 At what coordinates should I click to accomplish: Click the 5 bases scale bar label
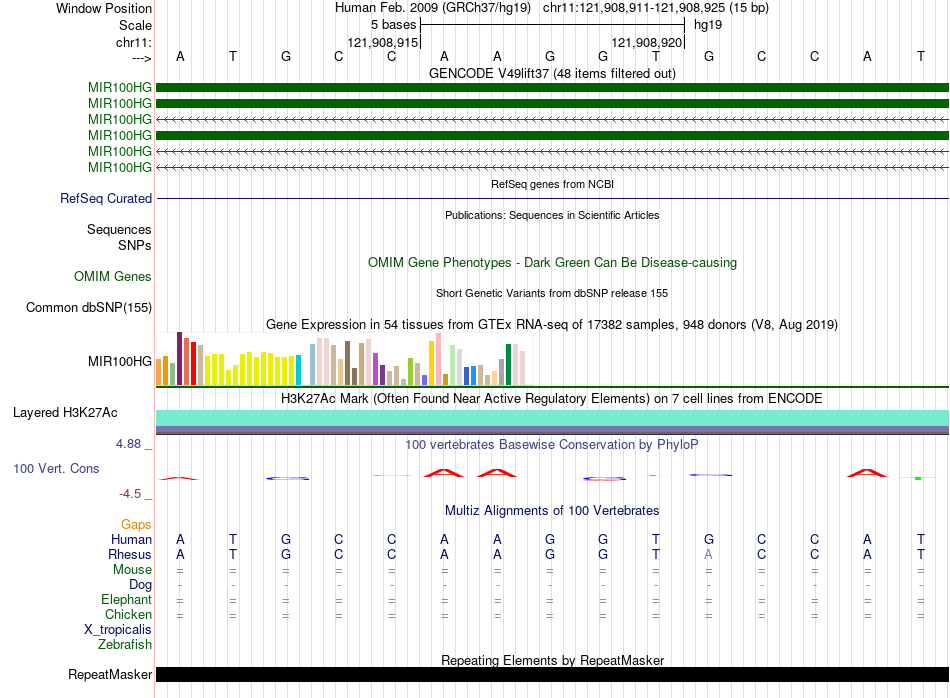[x=394, y=25]
